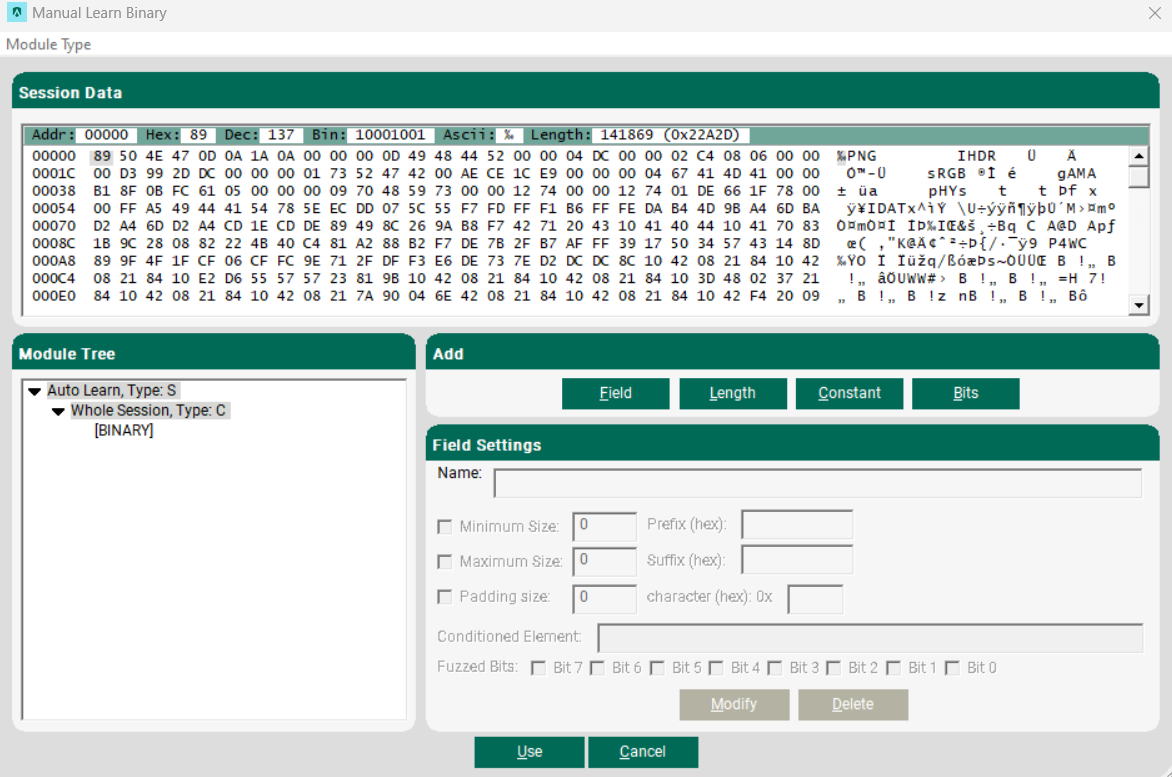Image resolution: width=1172 pixels, height=777 pixels.
Task: Click the first hex byte 89 at 00000
Action: [x=102, y=156]
